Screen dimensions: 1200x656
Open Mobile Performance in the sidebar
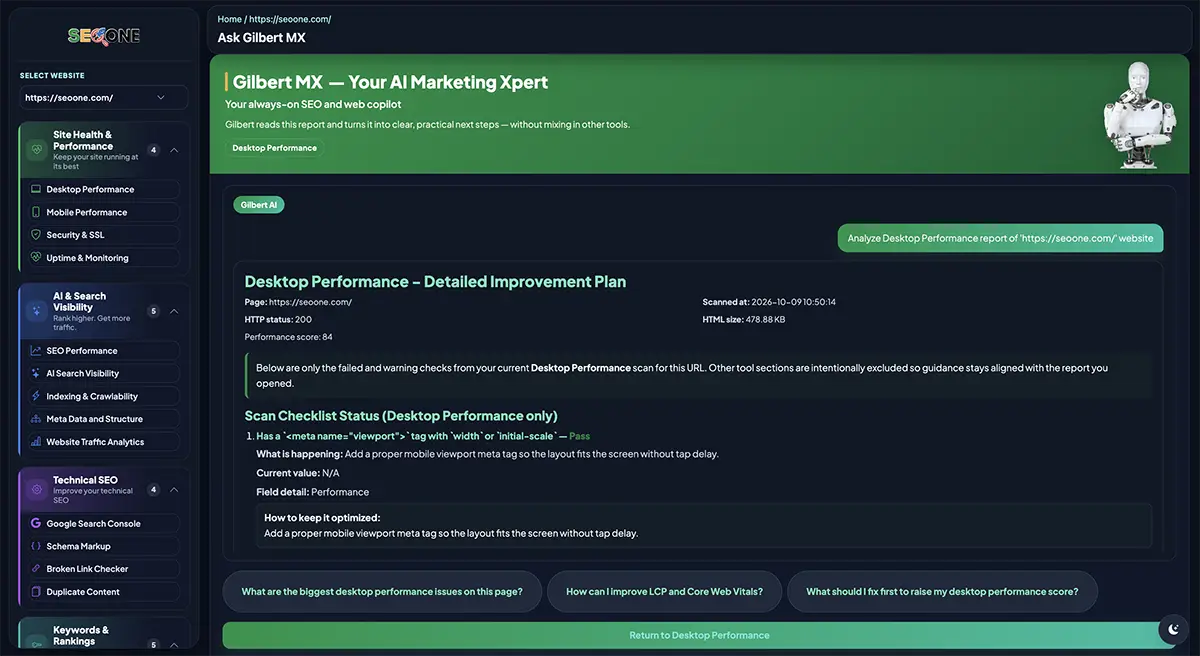point(103,212)
